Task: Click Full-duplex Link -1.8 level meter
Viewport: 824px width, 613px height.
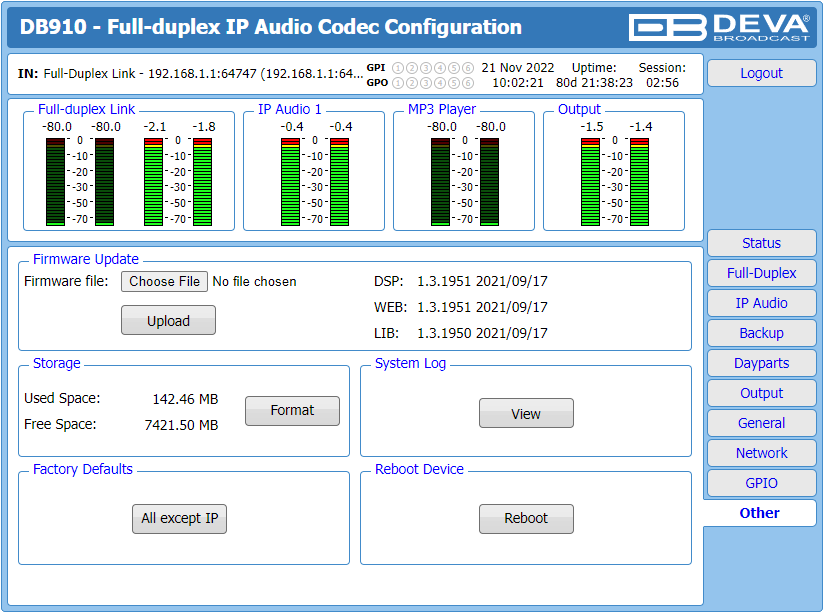Action: click(x=202, y=182)
